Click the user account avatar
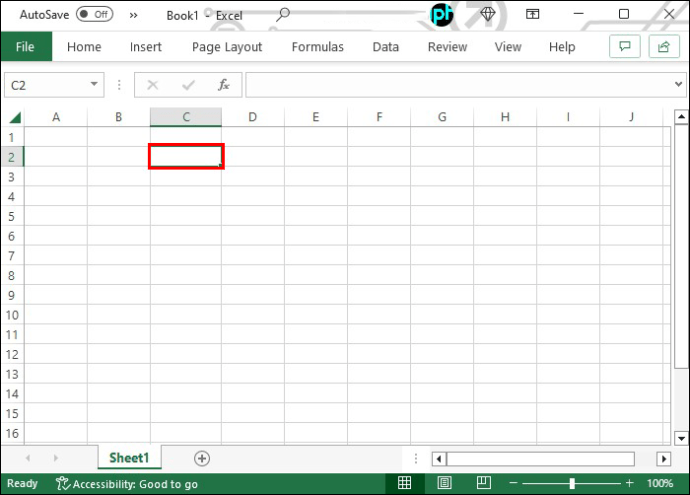690x495 pixels. (441, 15)
